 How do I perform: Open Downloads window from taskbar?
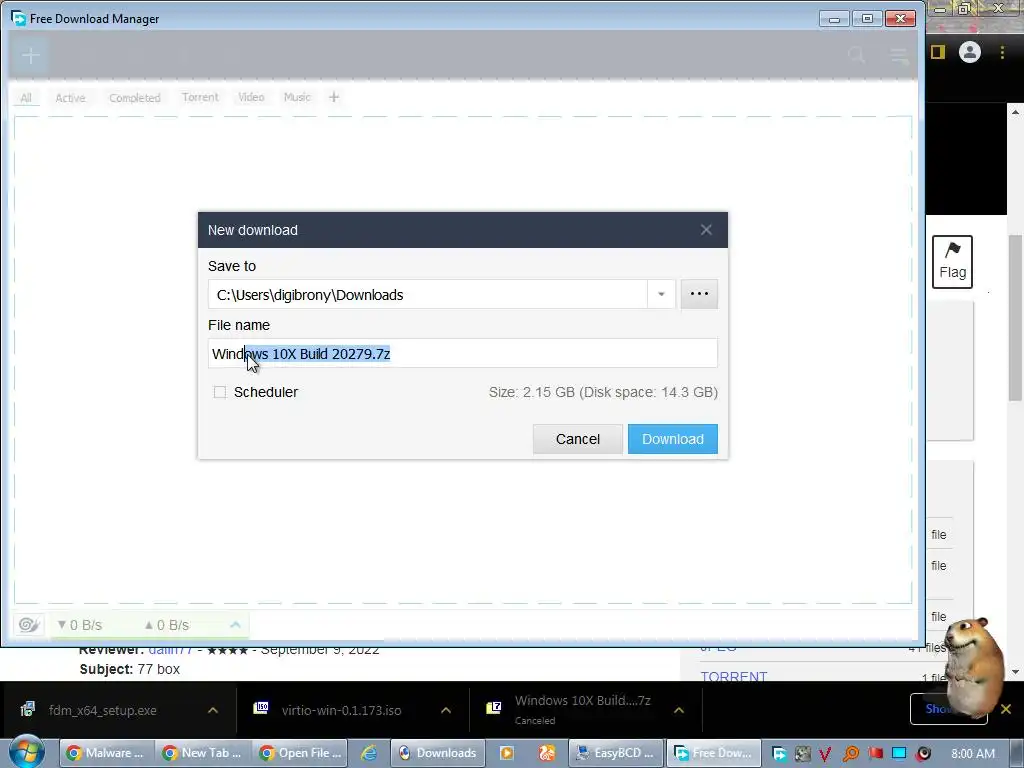[438, 753]
